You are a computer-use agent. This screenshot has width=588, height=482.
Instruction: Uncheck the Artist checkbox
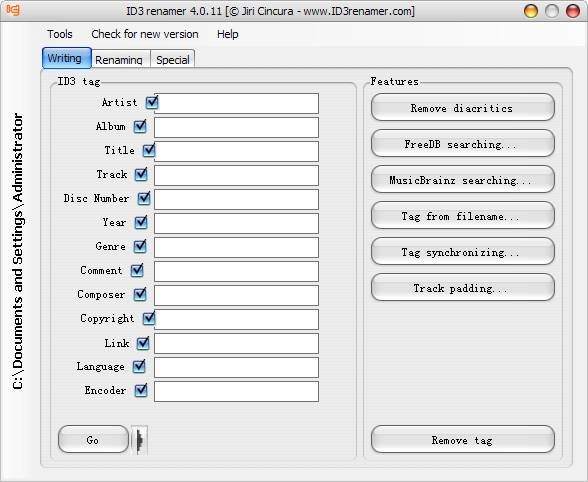[x=152, y=102]
